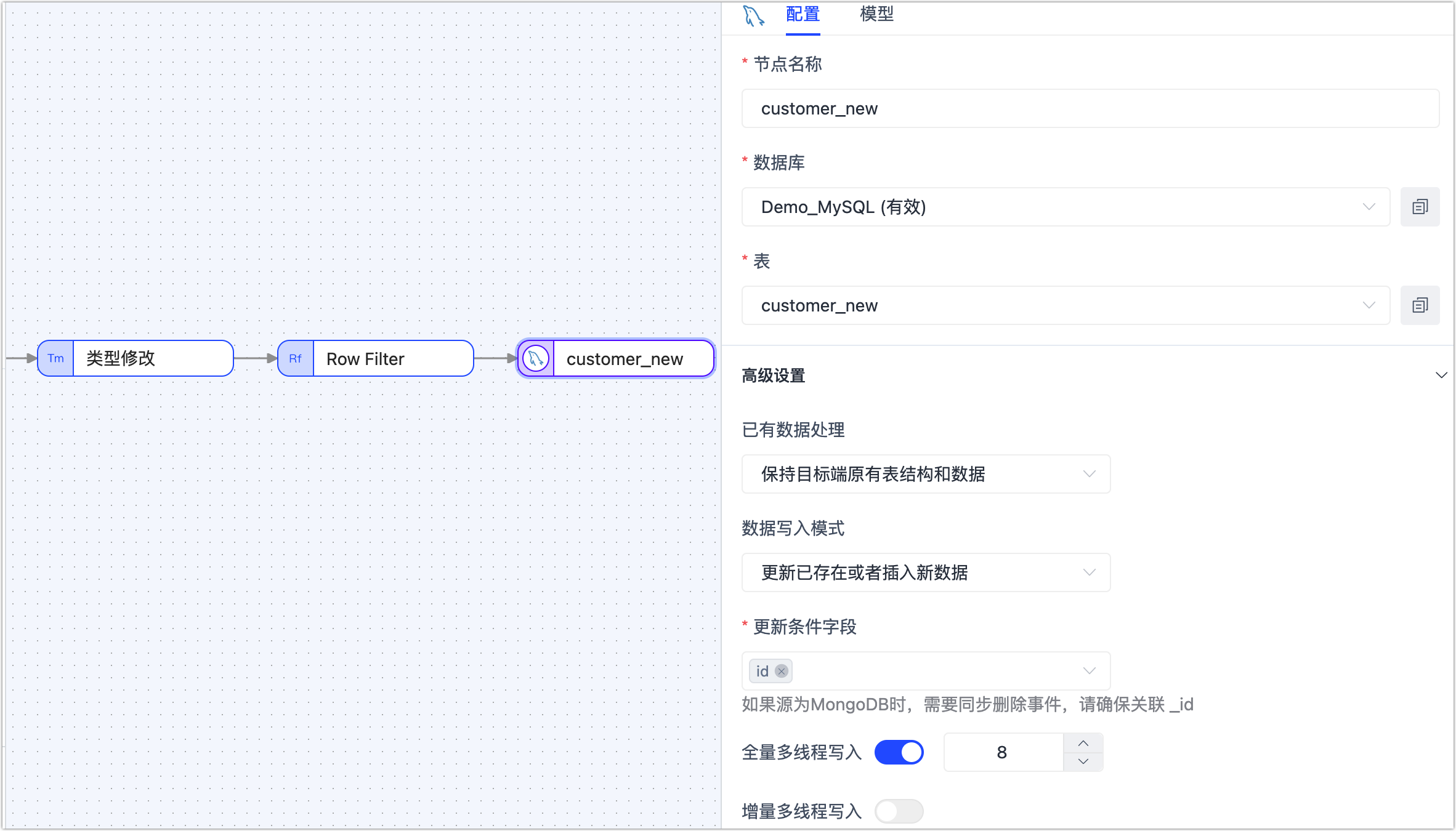This screenshot has height=831, width=1456.
Task: Expand the 更新条件字段 dropdown arrow
Action: (1089, 671)
